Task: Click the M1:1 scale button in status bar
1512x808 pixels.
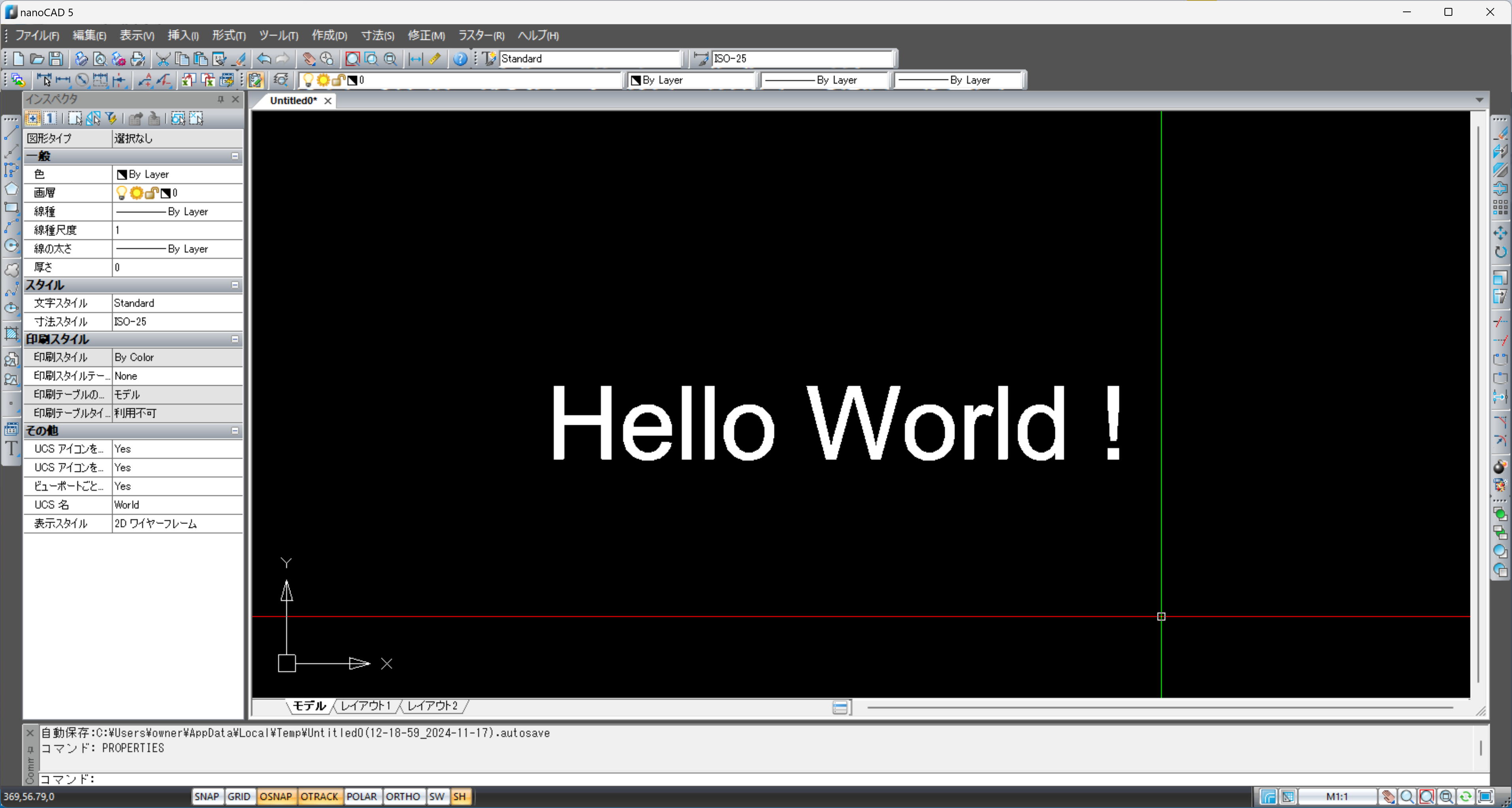Action: (x=1337, y=796)
